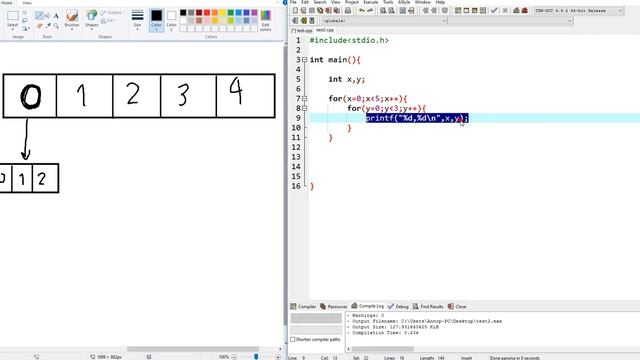Open the Project menu in Dev-C++

click(x=352, y=2)
